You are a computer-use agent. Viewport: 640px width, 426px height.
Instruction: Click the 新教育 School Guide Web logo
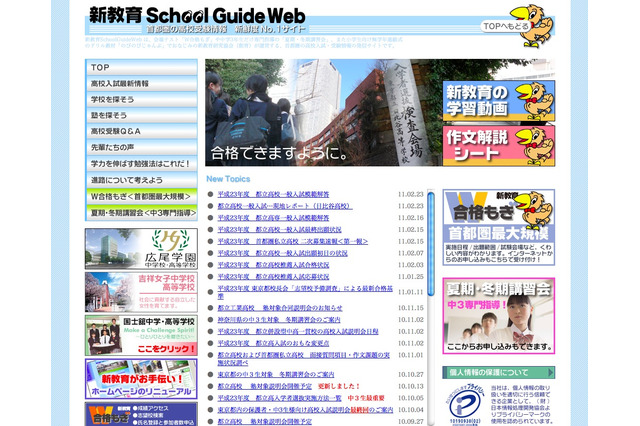tap(197, 16)
